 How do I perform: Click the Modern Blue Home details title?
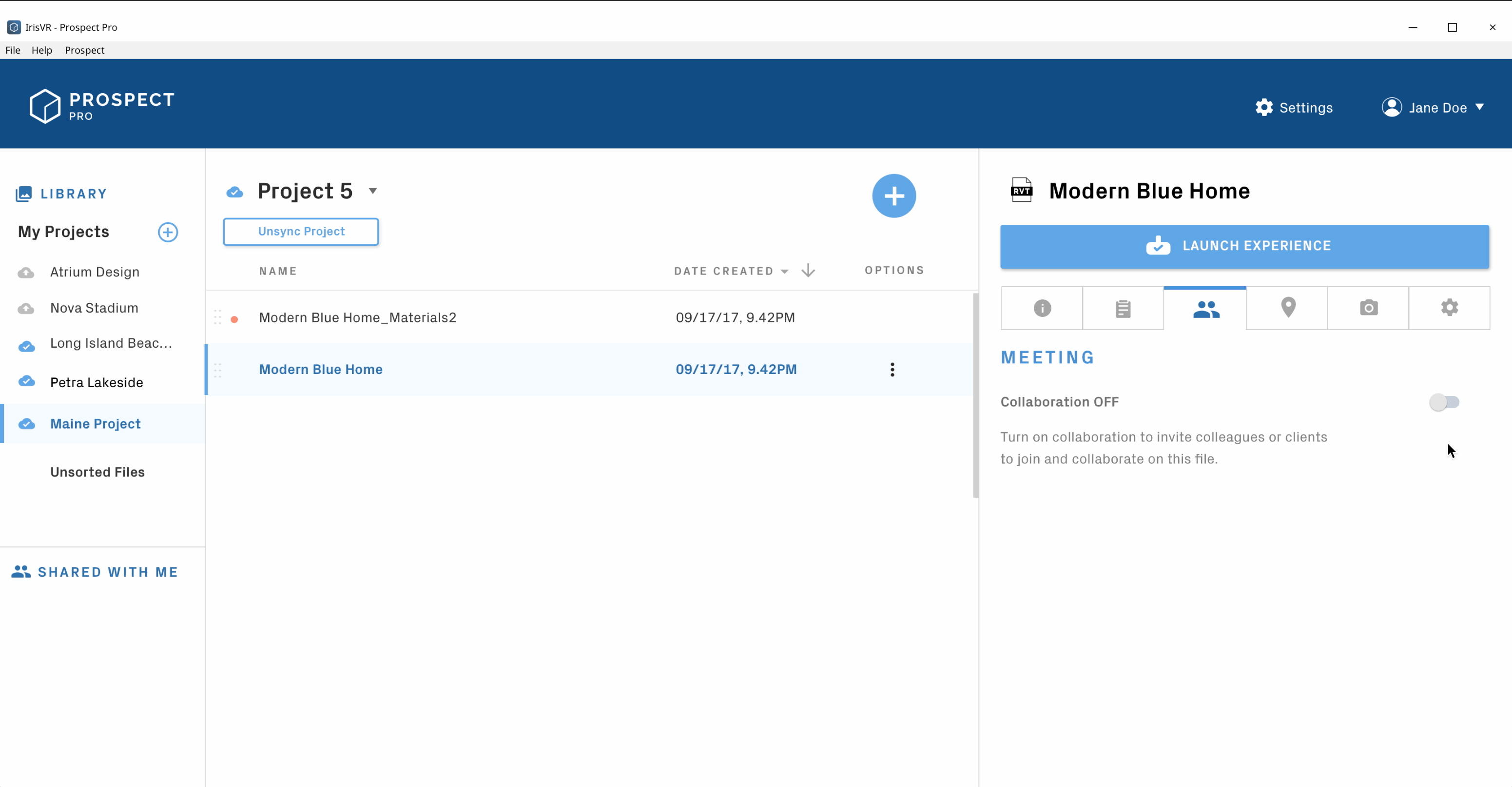(x=1149, y=191)
